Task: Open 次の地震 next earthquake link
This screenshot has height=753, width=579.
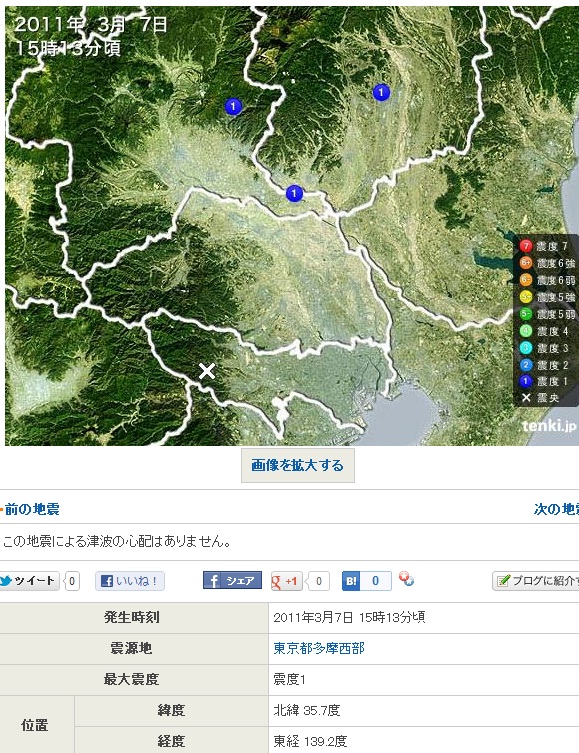Action: [x=556, y=509]
